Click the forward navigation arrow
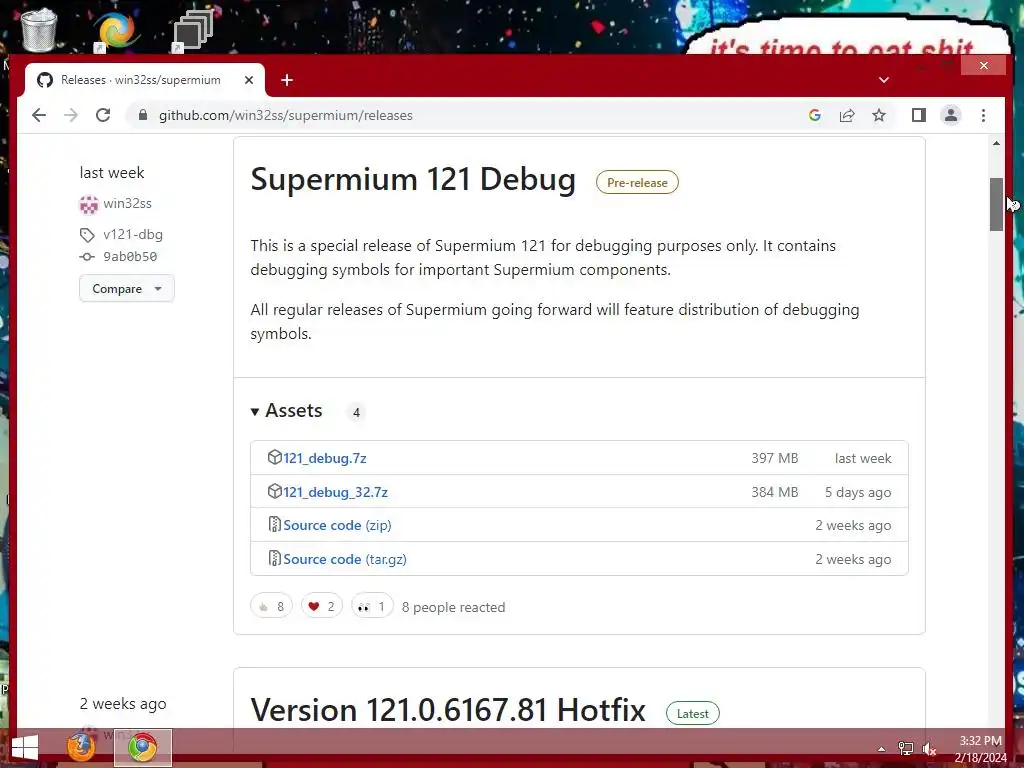1024x768 pixels. point(71,116)
